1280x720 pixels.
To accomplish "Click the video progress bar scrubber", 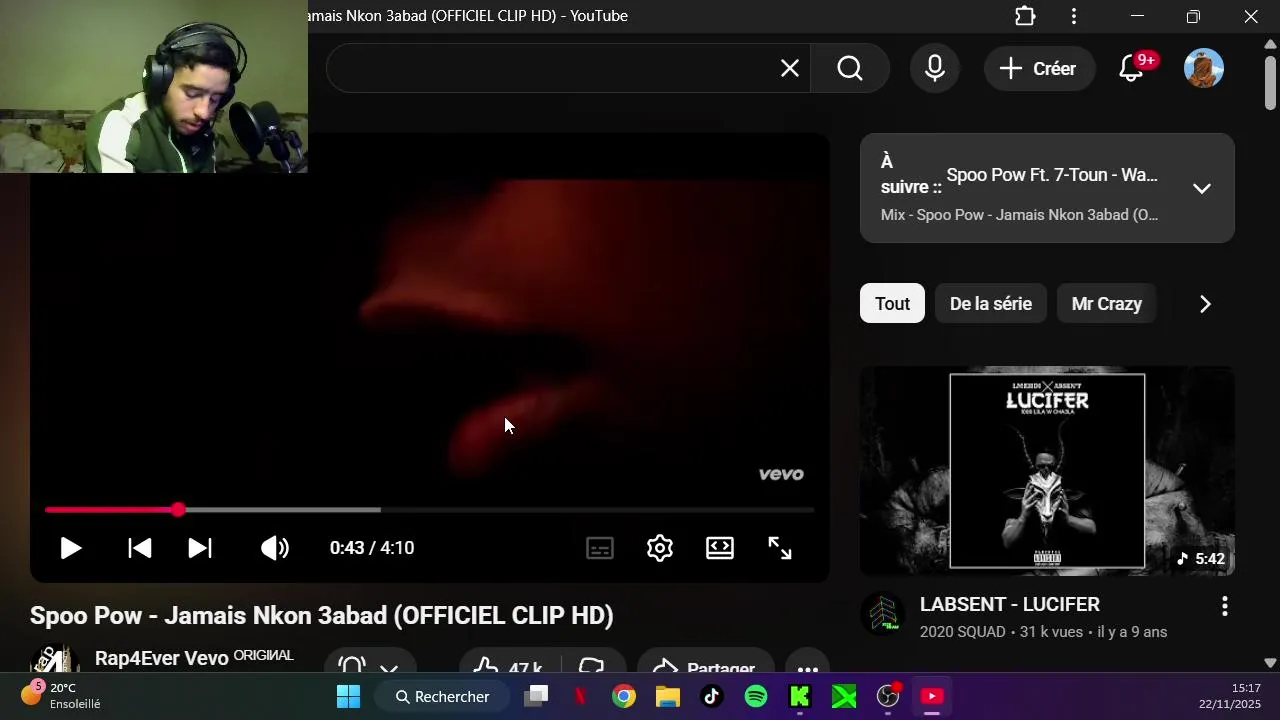I will (x=178, y=510).
